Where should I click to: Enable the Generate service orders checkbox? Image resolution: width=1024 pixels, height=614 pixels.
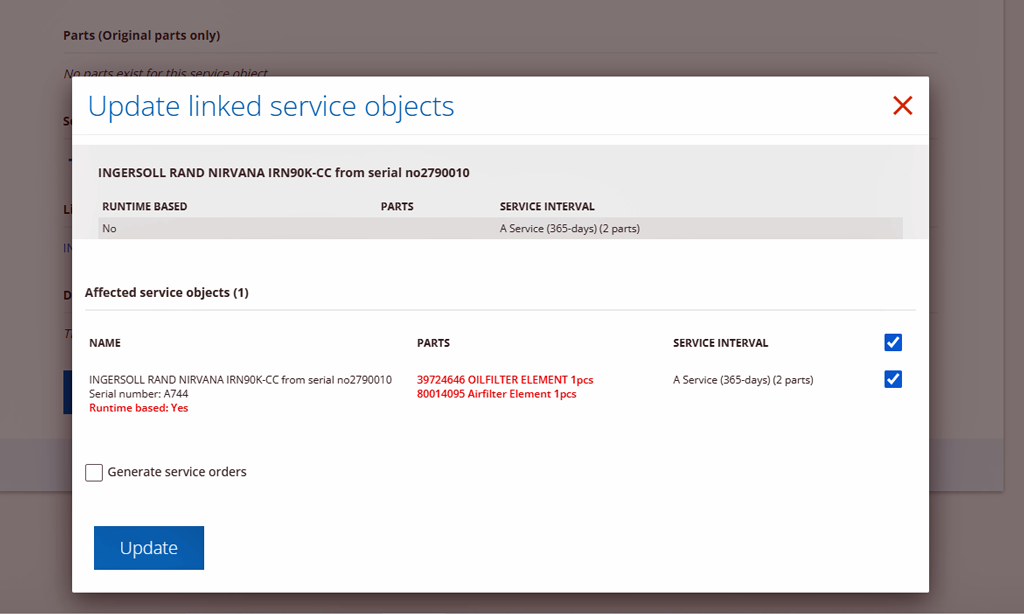coord(94,472)
